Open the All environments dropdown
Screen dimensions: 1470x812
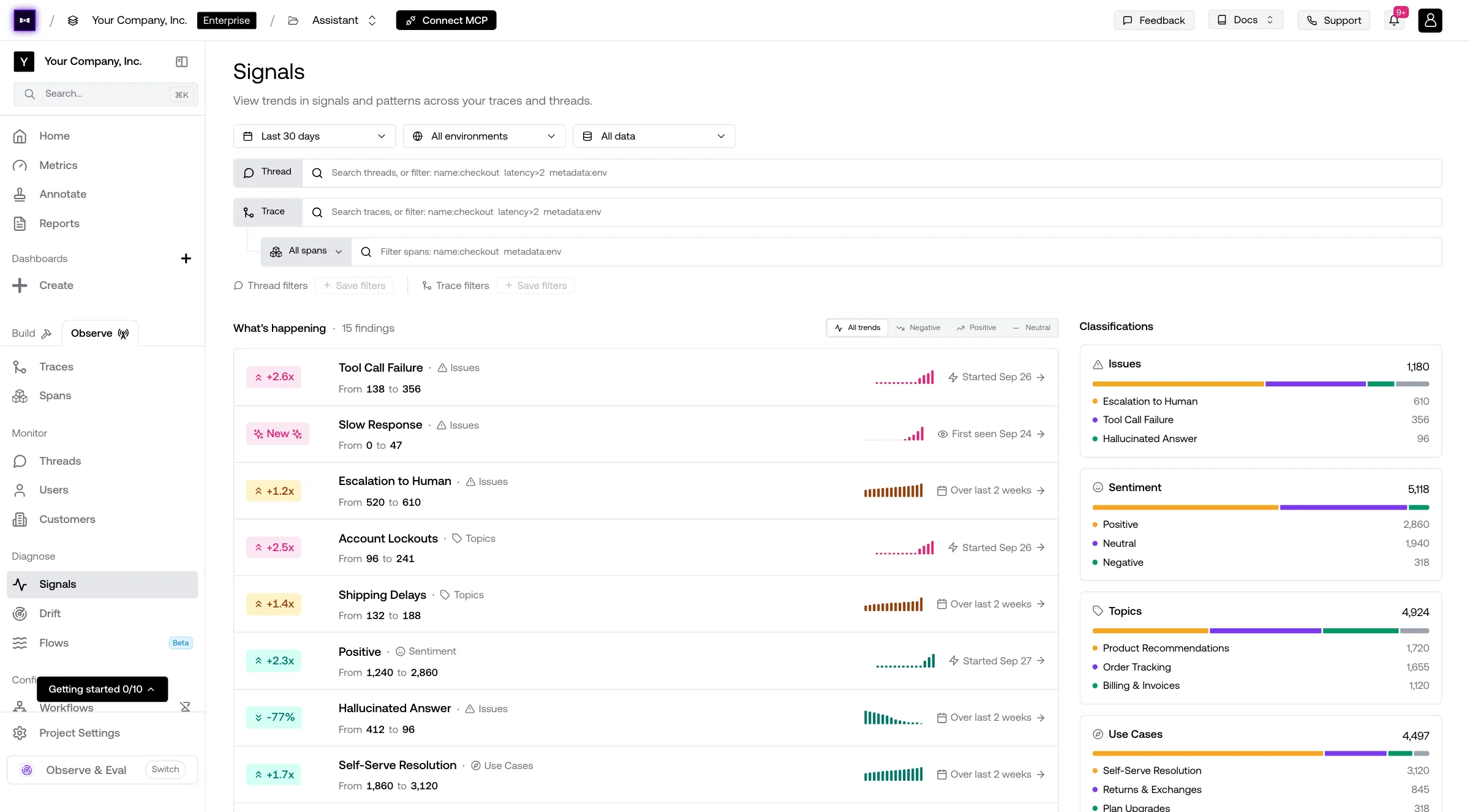(484, 136)
